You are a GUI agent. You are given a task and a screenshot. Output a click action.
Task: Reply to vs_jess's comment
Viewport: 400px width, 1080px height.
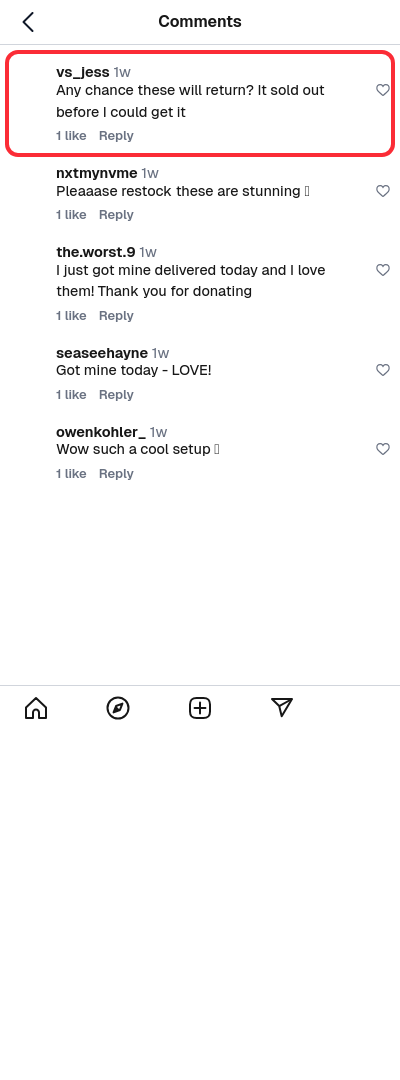tap(116, 136)
